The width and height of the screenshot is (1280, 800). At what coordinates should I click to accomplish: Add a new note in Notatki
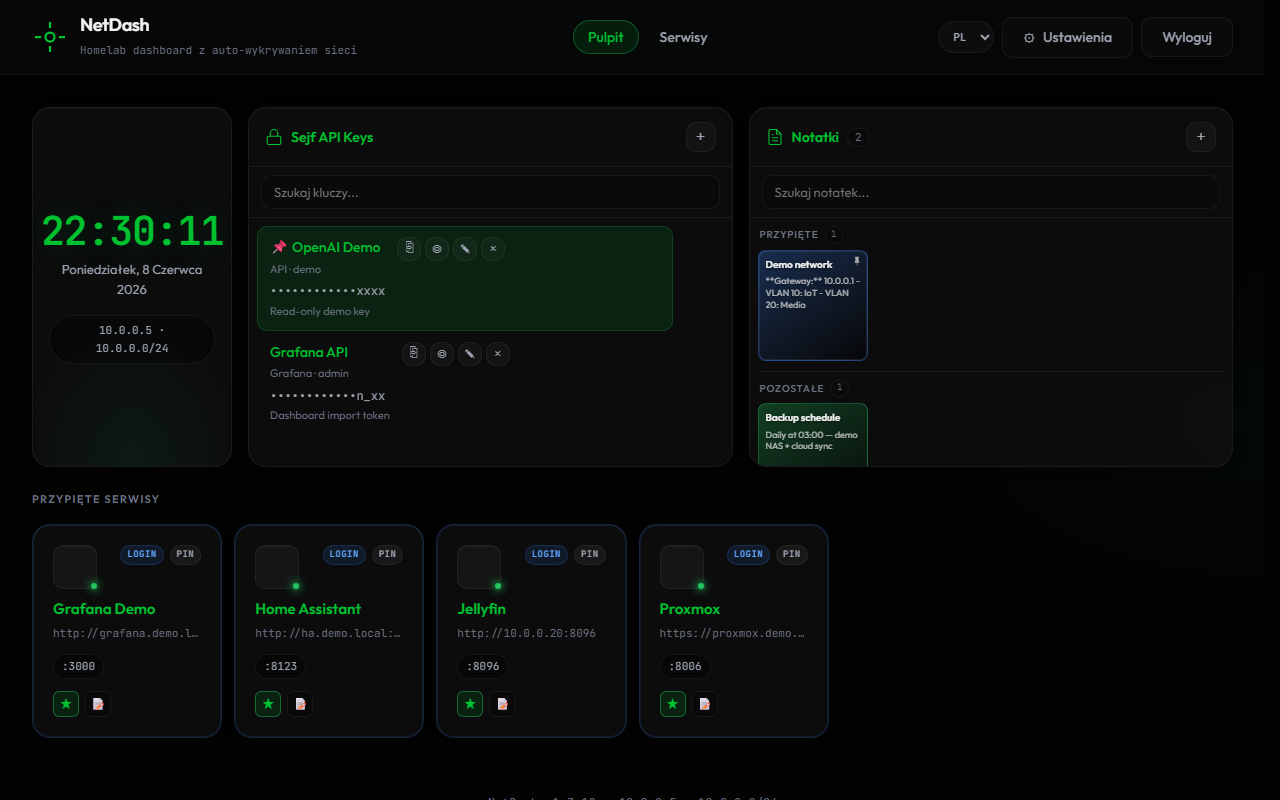(1201, 137)
